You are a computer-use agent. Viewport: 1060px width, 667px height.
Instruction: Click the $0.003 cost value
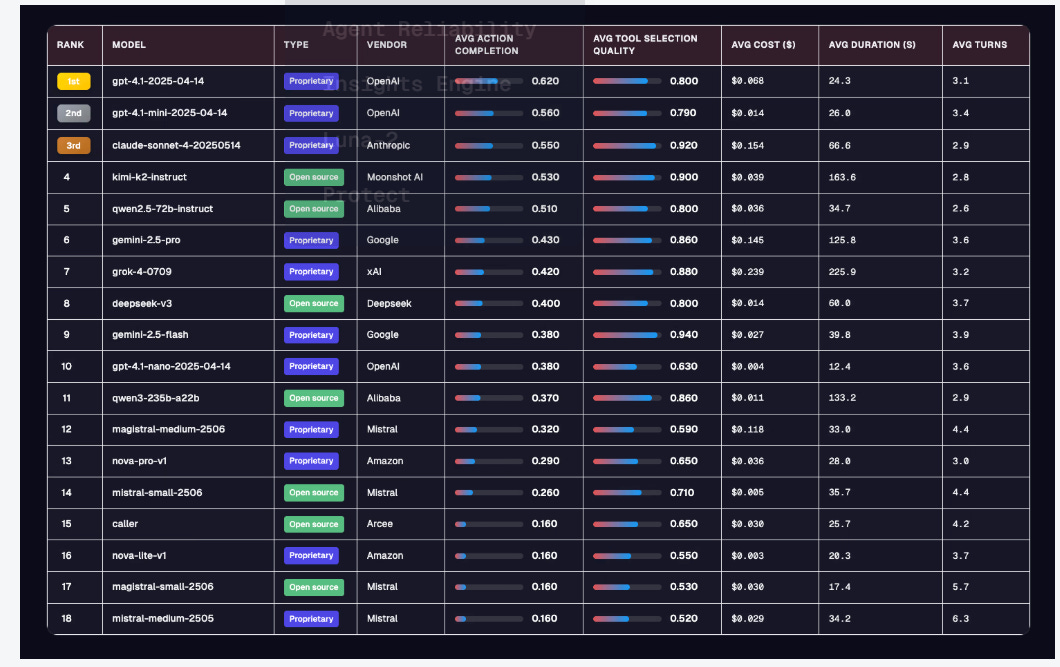click(x=748, y=555)
